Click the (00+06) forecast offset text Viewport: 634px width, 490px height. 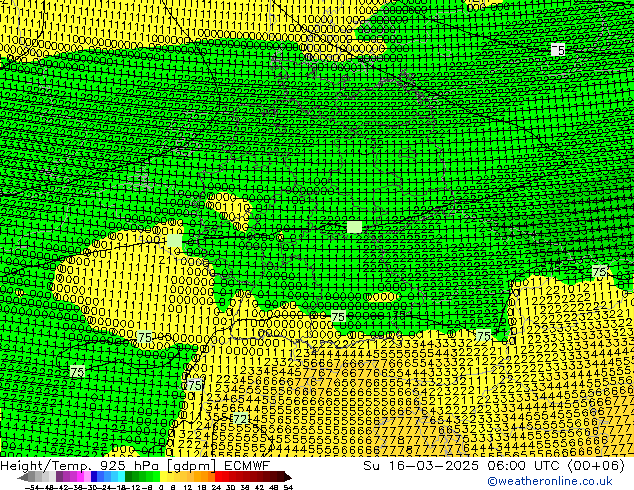[x=596, y=466]
